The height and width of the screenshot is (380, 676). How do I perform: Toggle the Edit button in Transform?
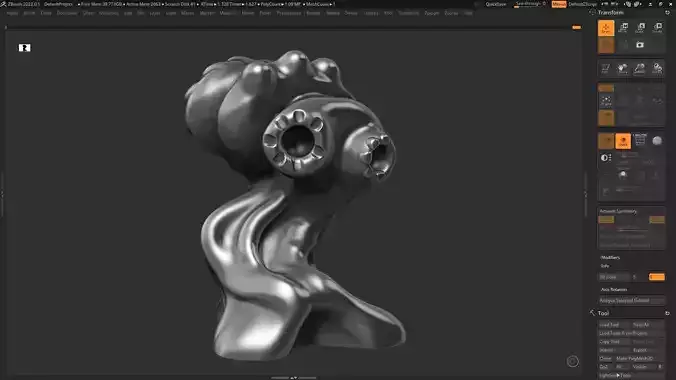pyautogui.click(x=606, y=45)
